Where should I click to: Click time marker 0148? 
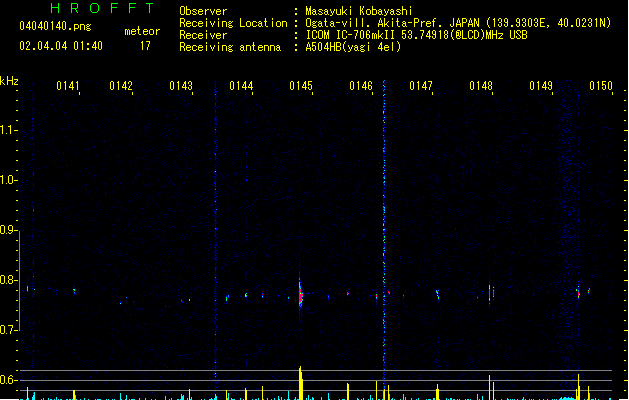481,86
